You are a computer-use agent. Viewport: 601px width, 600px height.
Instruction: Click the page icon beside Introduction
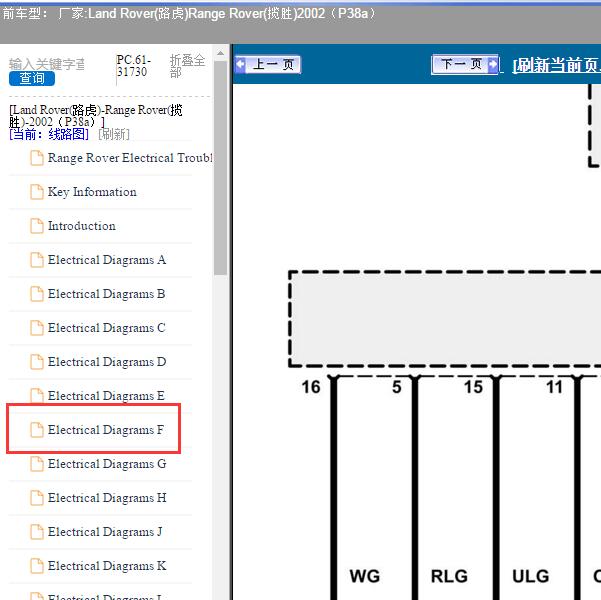pos(37,226)
